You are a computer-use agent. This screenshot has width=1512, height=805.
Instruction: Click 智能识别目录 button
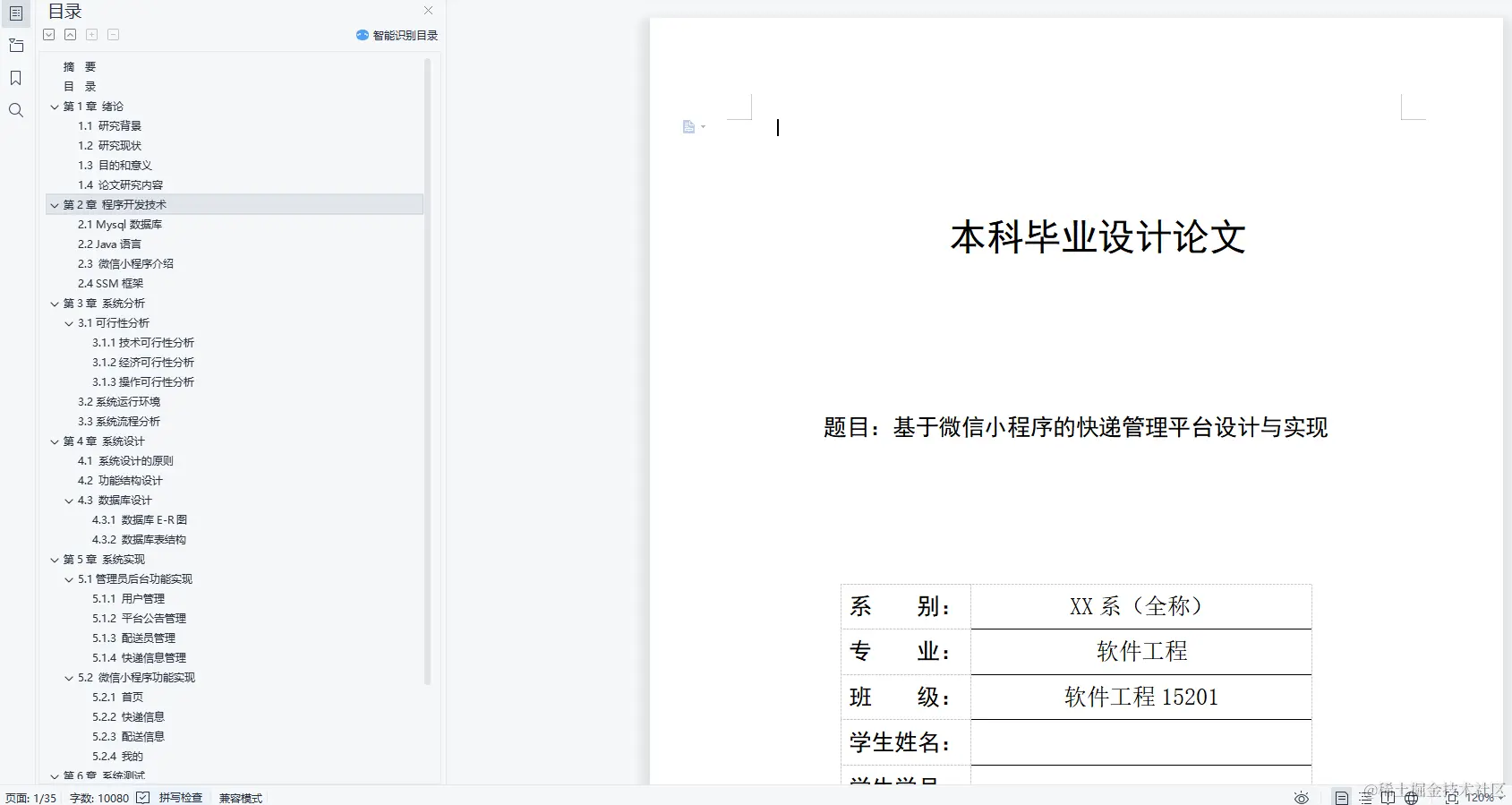click(397, 36)
